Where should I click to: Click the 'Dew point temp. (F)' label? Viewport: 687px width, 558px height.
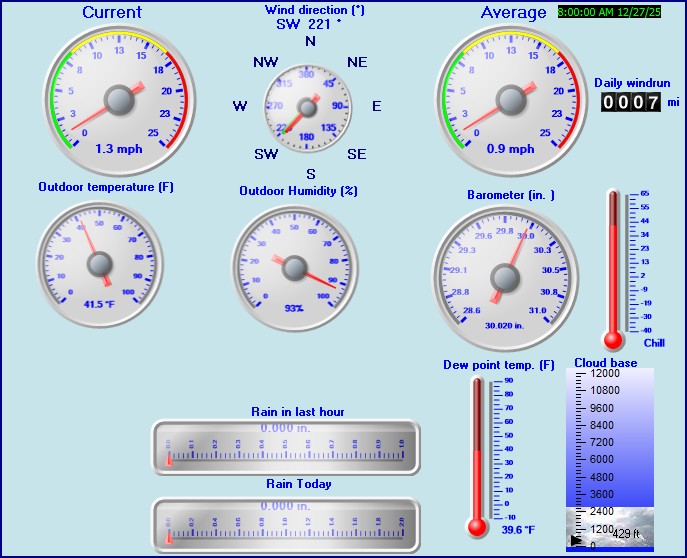[499, 365]
